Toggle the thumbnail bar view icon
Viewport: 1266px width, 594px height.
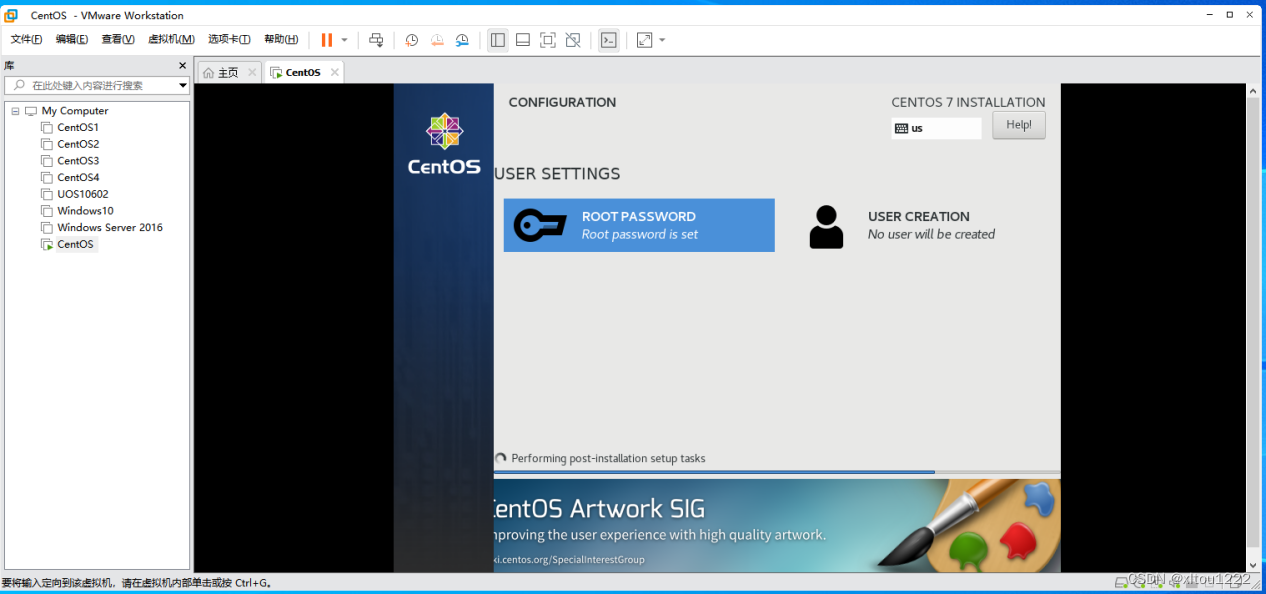(522, 40)
